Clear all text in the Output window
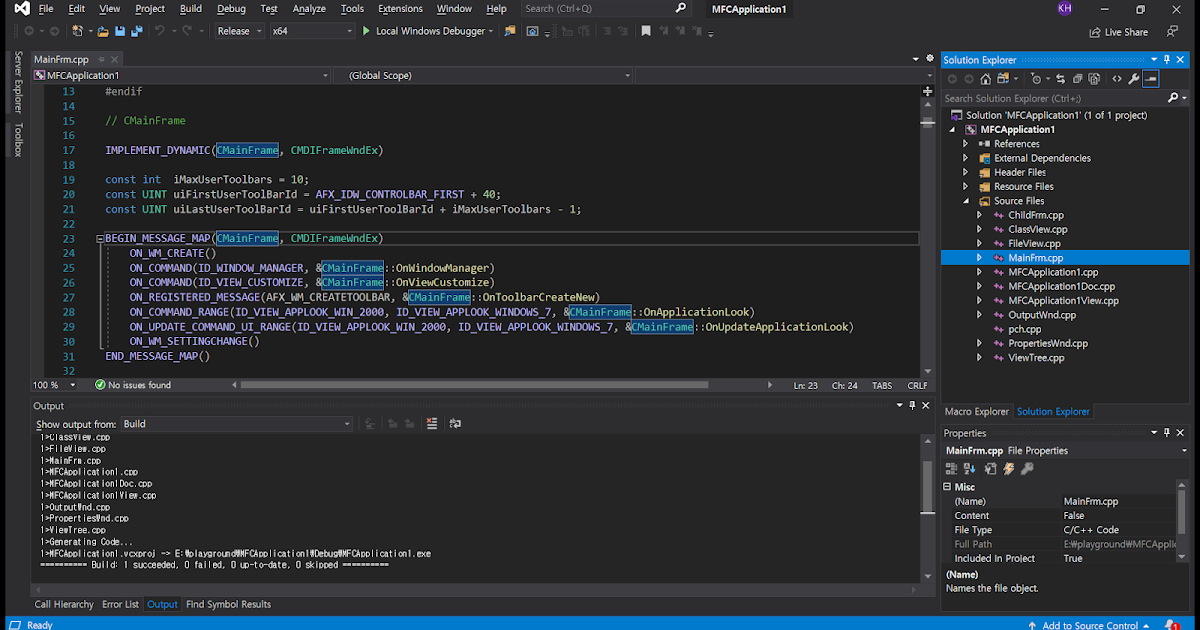1200x630 pixels. (x=432, y=423)
